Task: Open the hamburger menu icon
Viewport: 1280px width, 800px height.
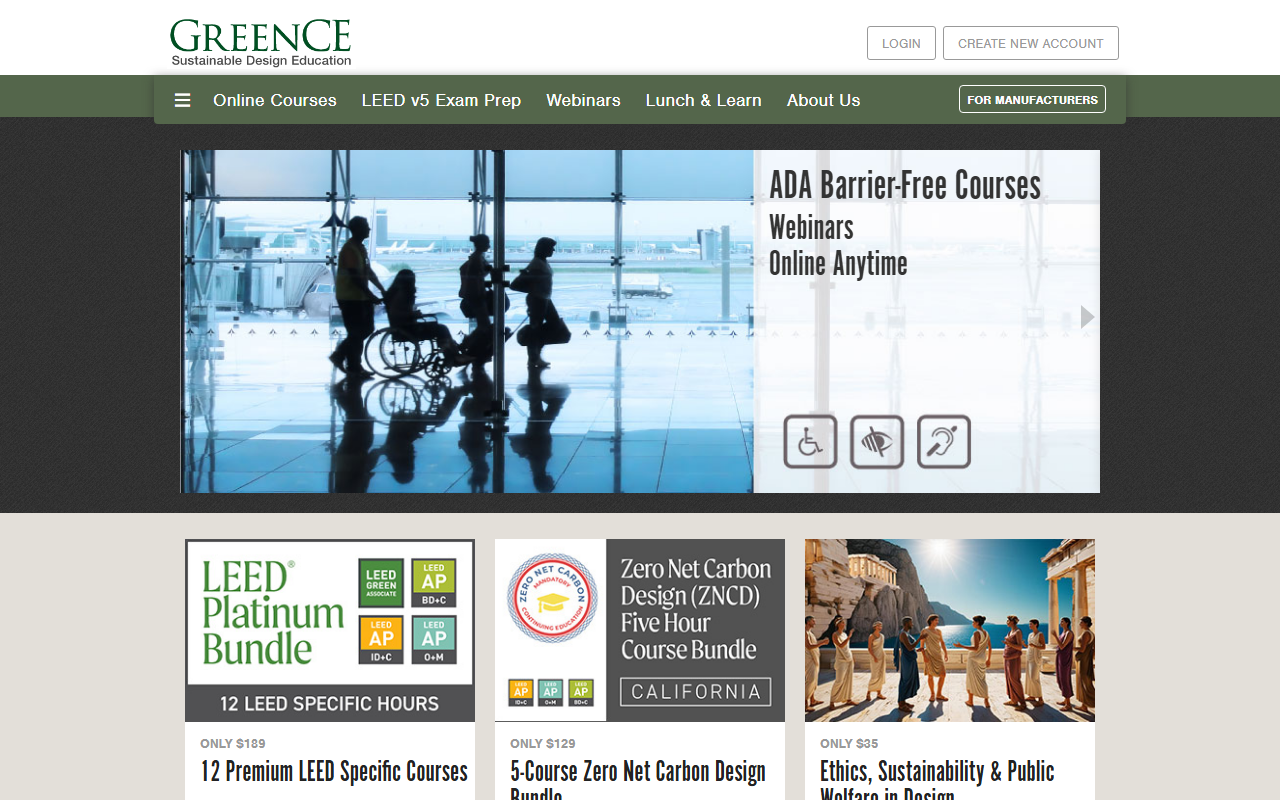Action: tap(182, 100)
